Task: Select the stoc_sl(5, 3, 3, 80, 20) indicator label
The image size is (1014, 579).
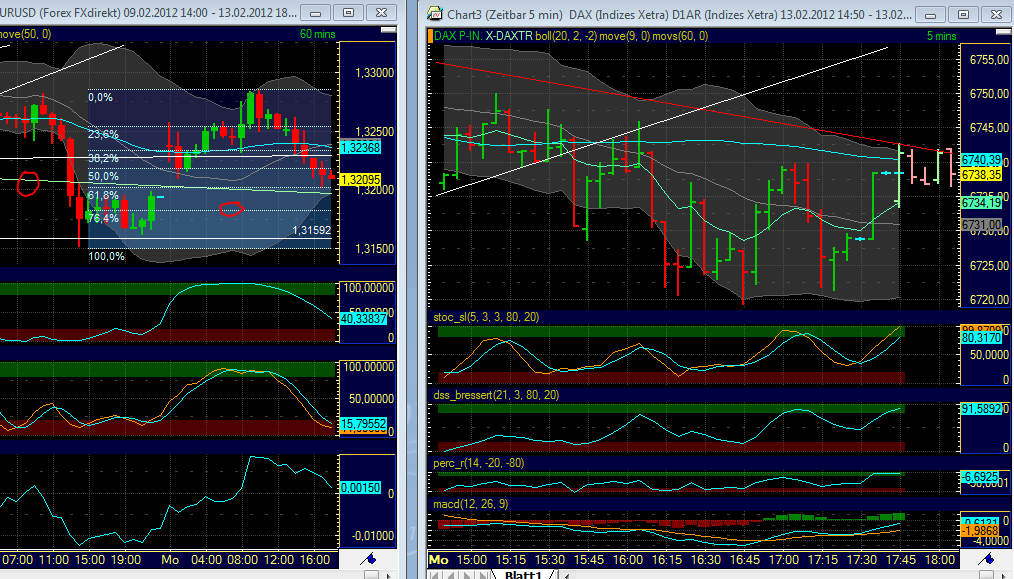Action: point(485,317)
